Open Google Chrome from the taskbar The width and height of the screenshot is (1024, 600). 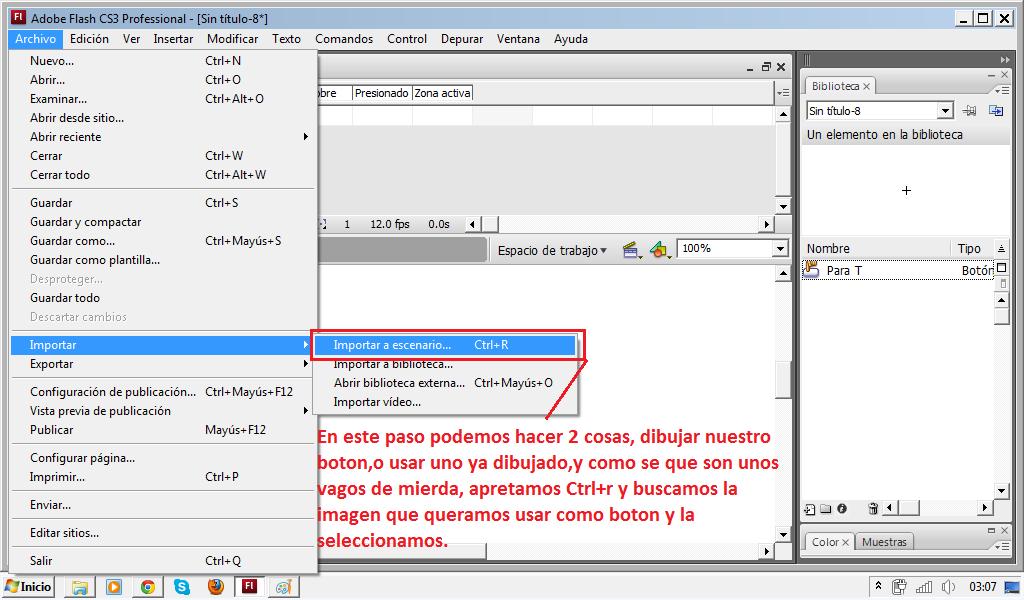point(148,587)
